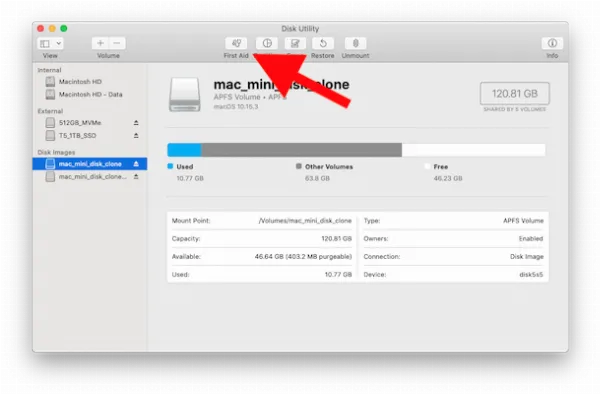Click the gray Other Volumes legend swatch
This screenshot has width=600, height=394.
pos(299,166)
